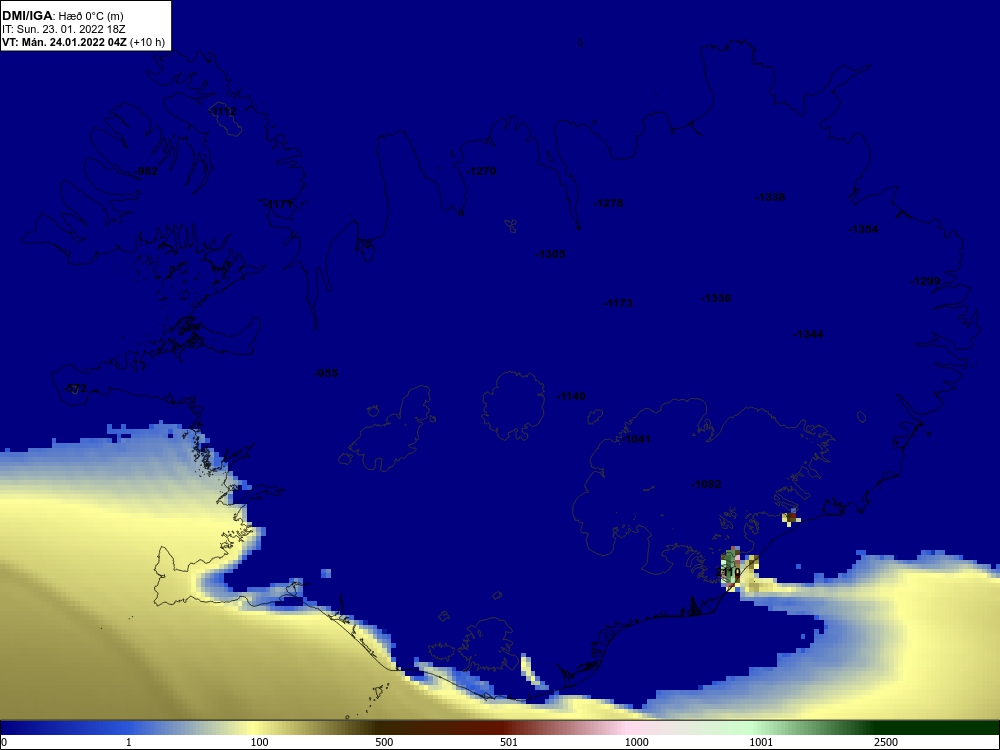The image size is (1000, 750).
Task: Click the -1270 value label
Action: [x=481, y=171]
